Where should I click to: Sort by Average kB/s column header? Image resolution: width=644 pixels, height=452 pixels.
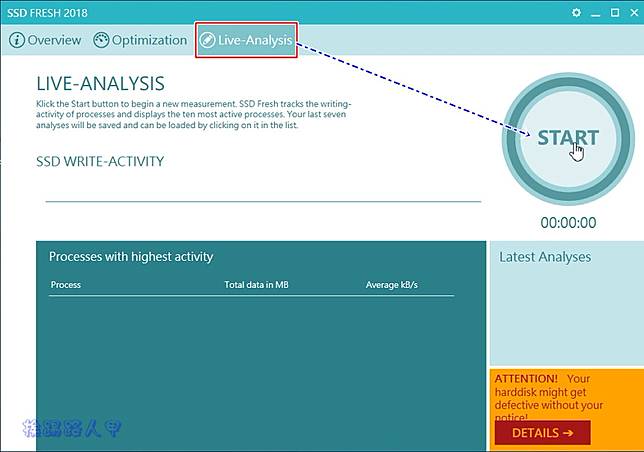(x=391, y=285)
